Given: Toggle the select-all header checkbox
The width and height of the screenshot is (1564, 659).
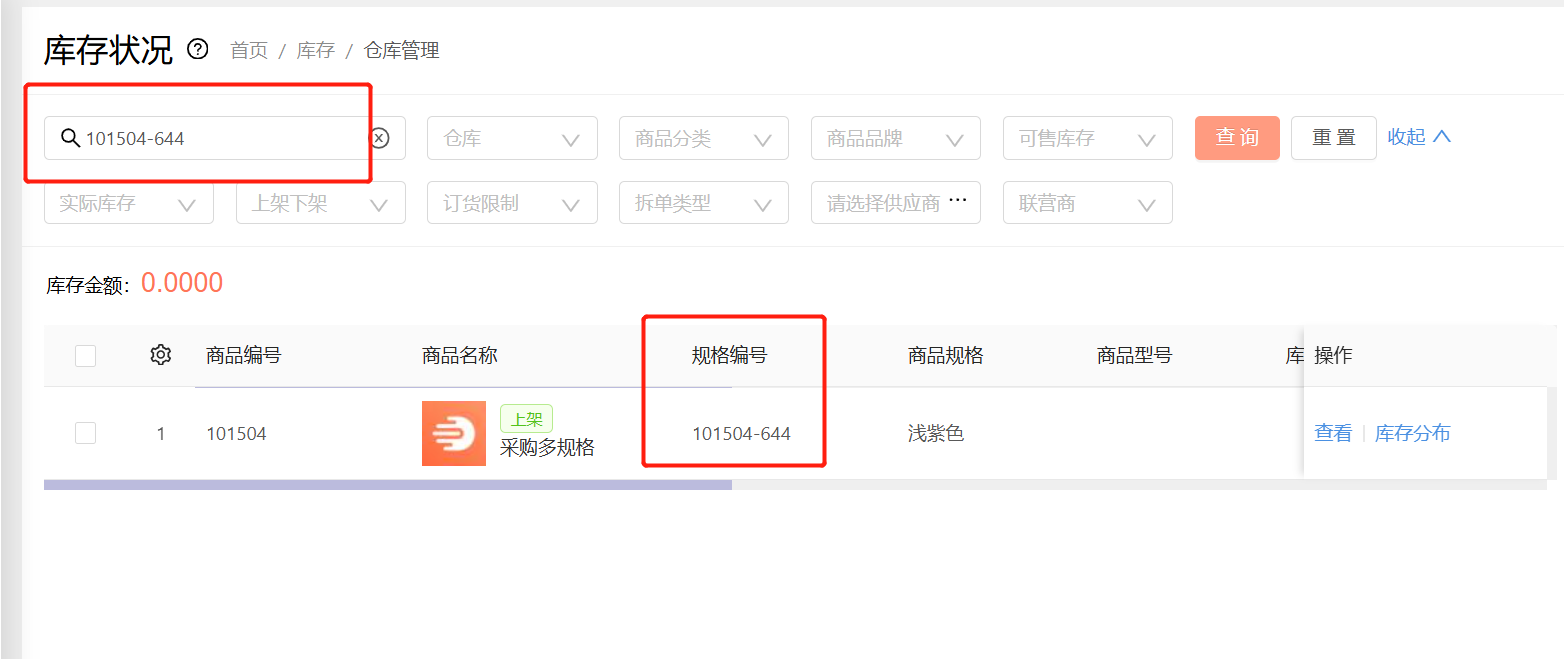Looking at the screenshot, I should pos(86,356).
